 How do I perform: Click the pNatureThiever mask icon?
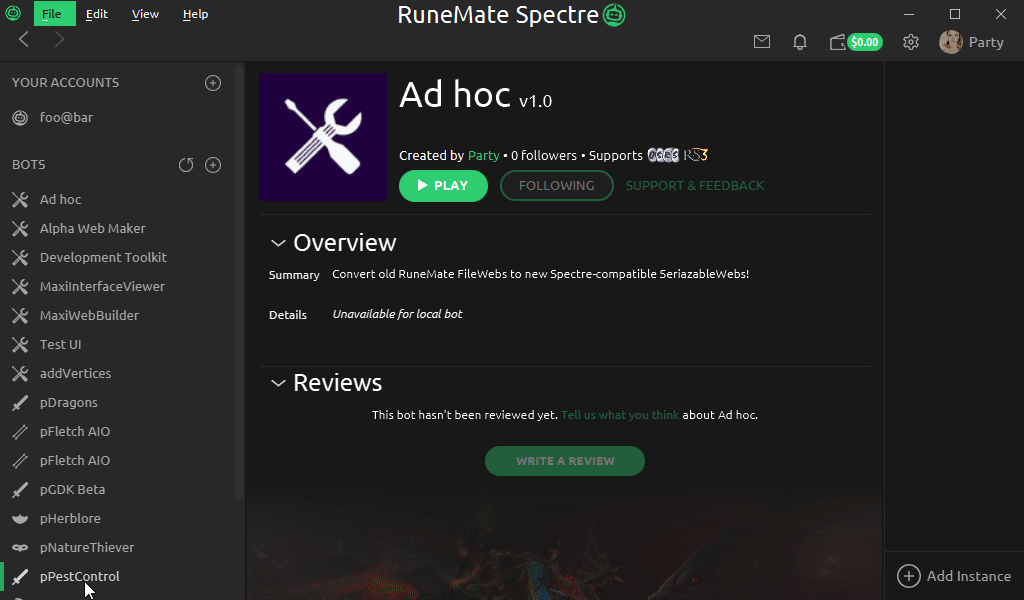[20, 547]
